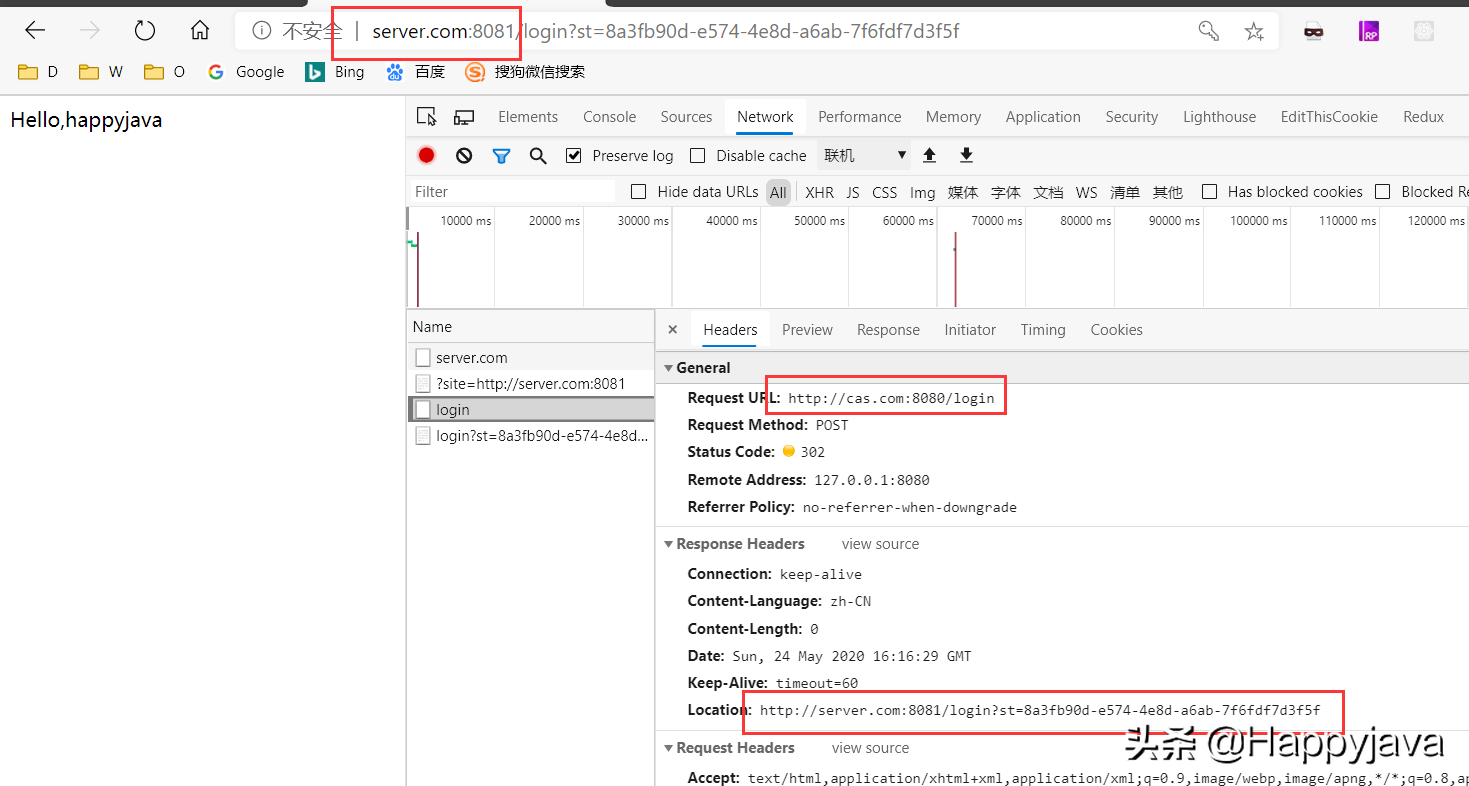Check the Blocked Requests filter

(x=1383, y=191)
